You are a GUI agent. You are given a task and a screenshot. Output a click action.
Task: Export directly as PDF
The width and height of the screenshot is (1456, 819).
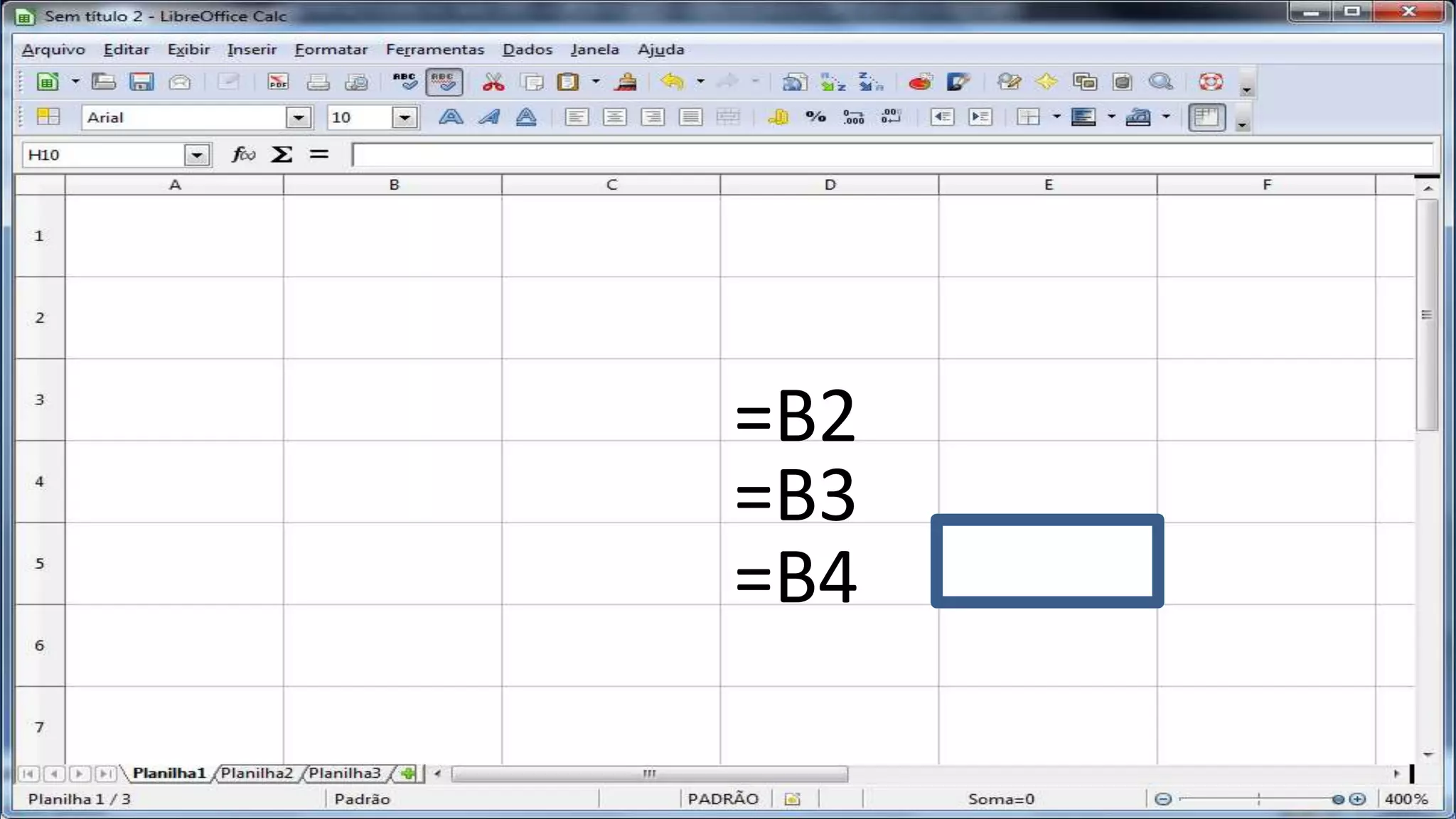(x=278, y=82)
